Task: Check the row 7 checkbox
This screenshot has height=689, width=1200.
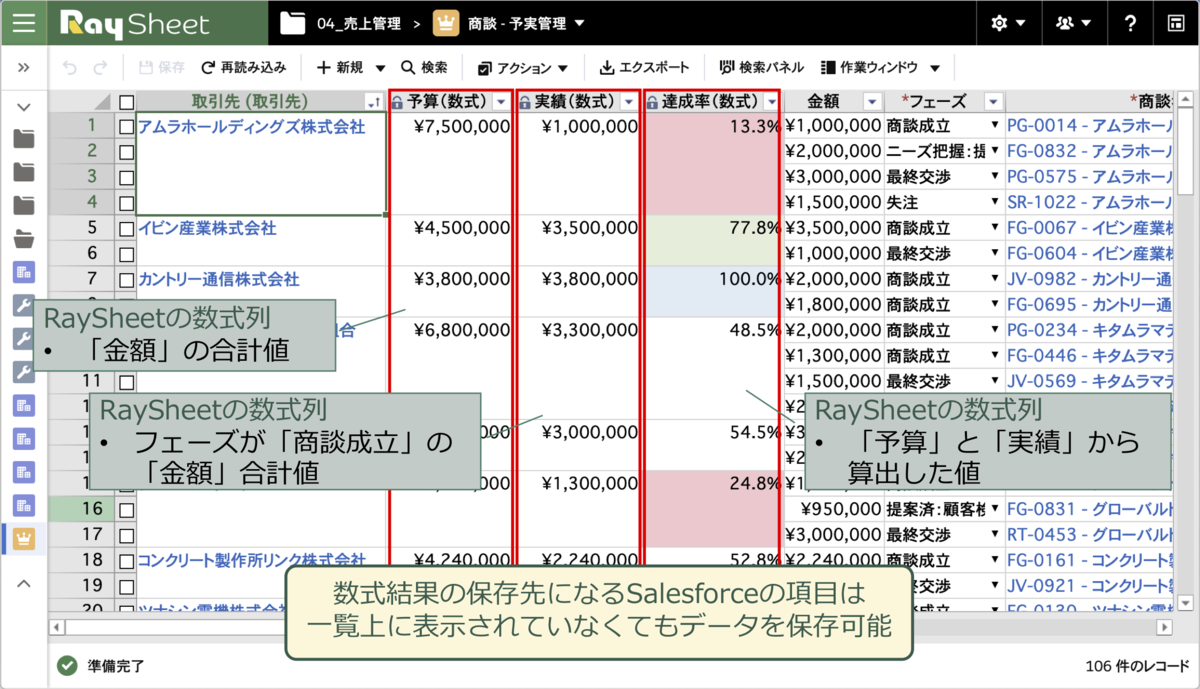Action: point(126,280)
